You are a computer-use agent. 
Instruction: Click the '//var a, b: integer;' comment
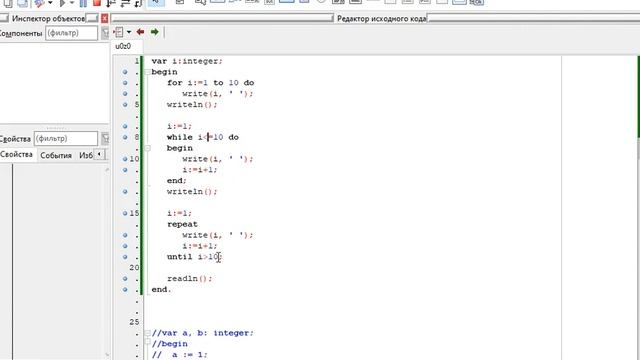point(203,333)
